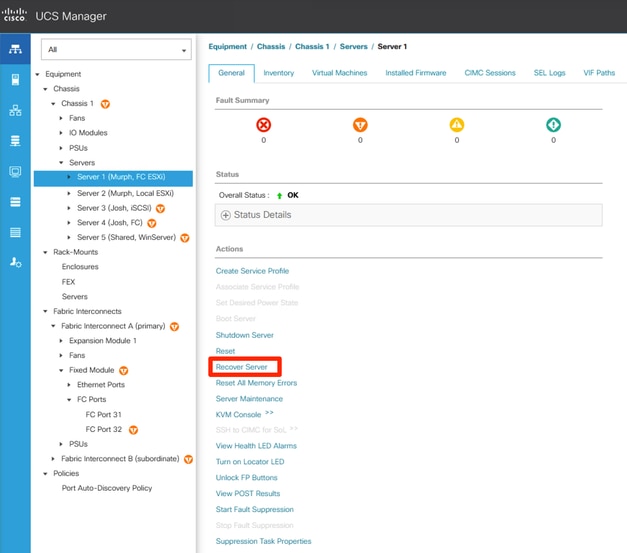
Task: Click fault badge next to Fabric Interconnect B
Action: click(188, 459)
